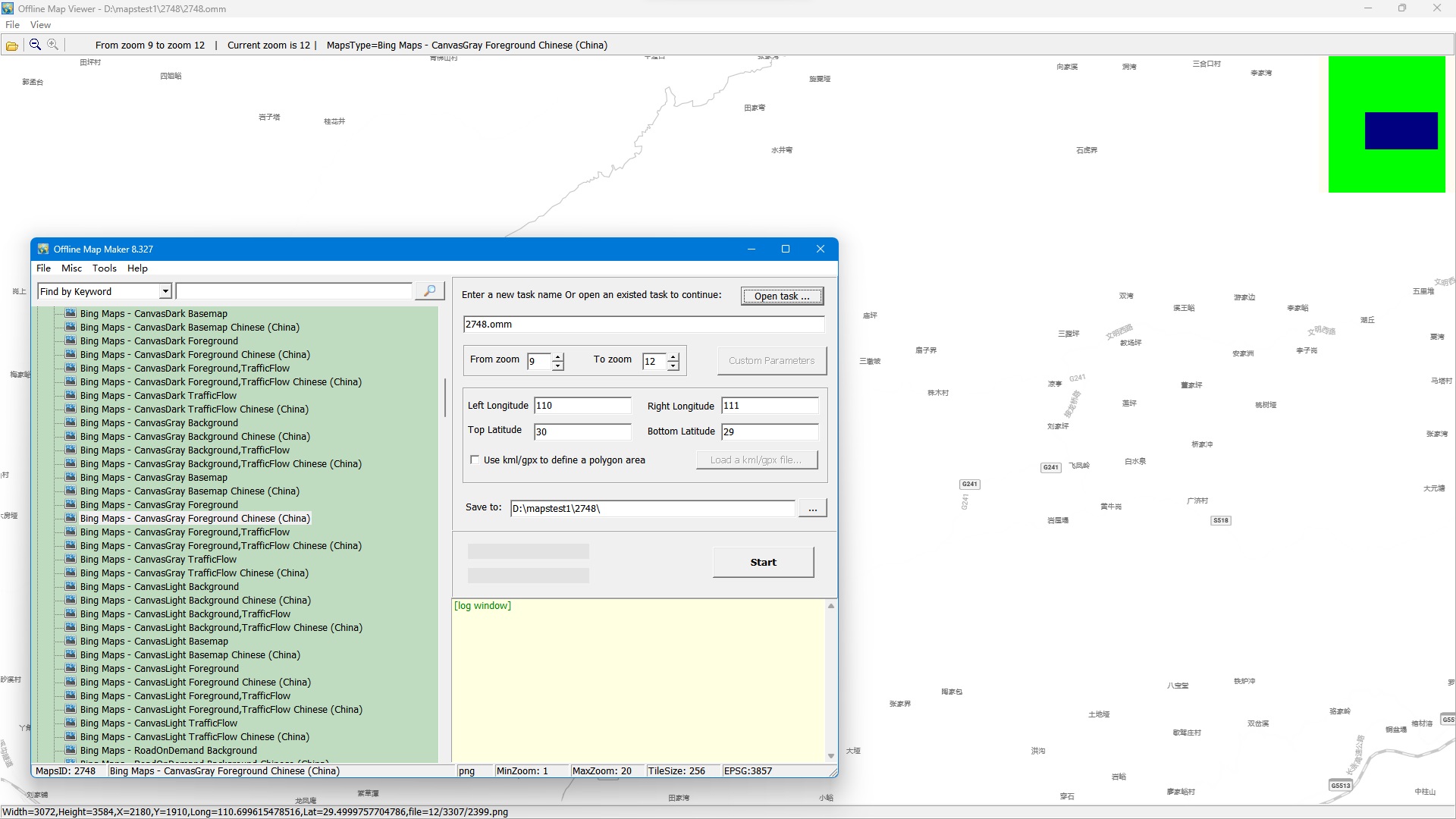
Task: Select Bing Maps - CanvasGray Background,TrafficFlow Chinese (China)
Action: click(221, 463)
